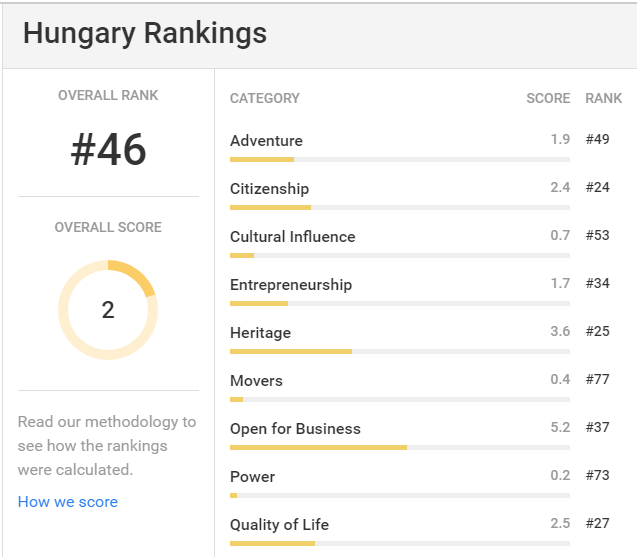Click the Adventure score progress bar
Image resolution: width=637 pixels, height=557 pixels.
[399, 159]
